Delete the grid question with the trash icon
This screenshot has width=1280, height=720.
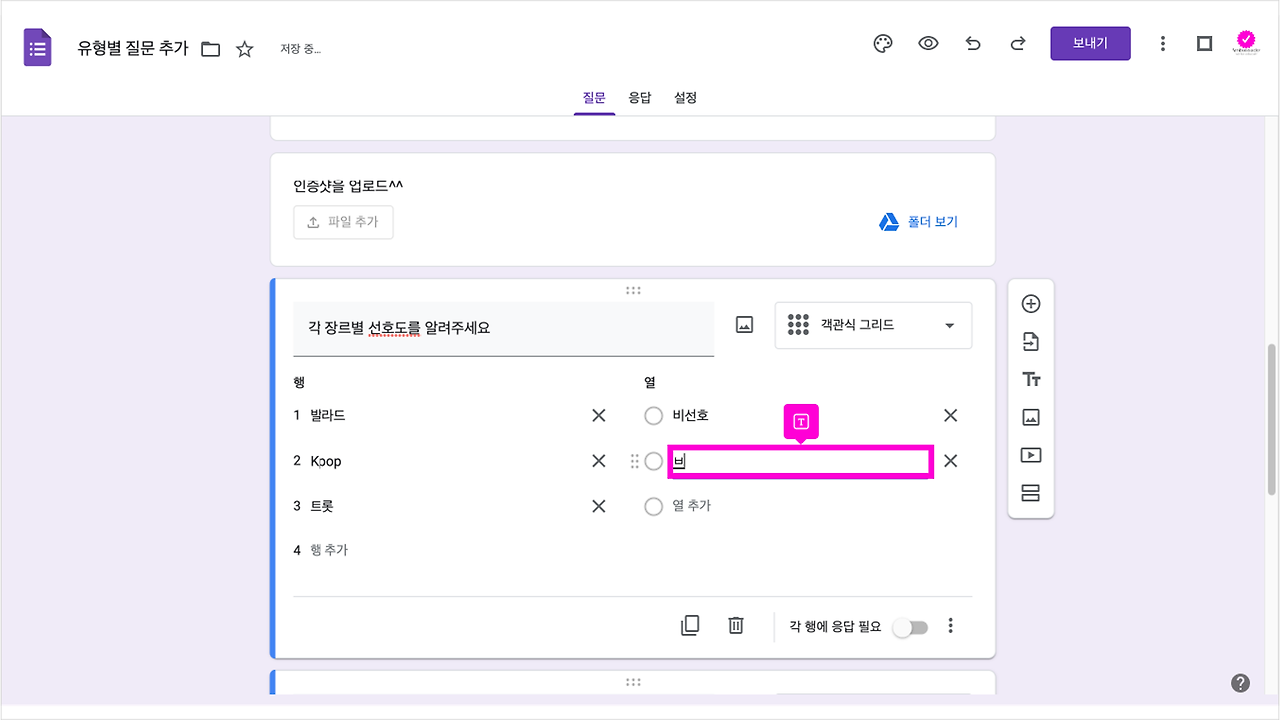coord(736,624)
